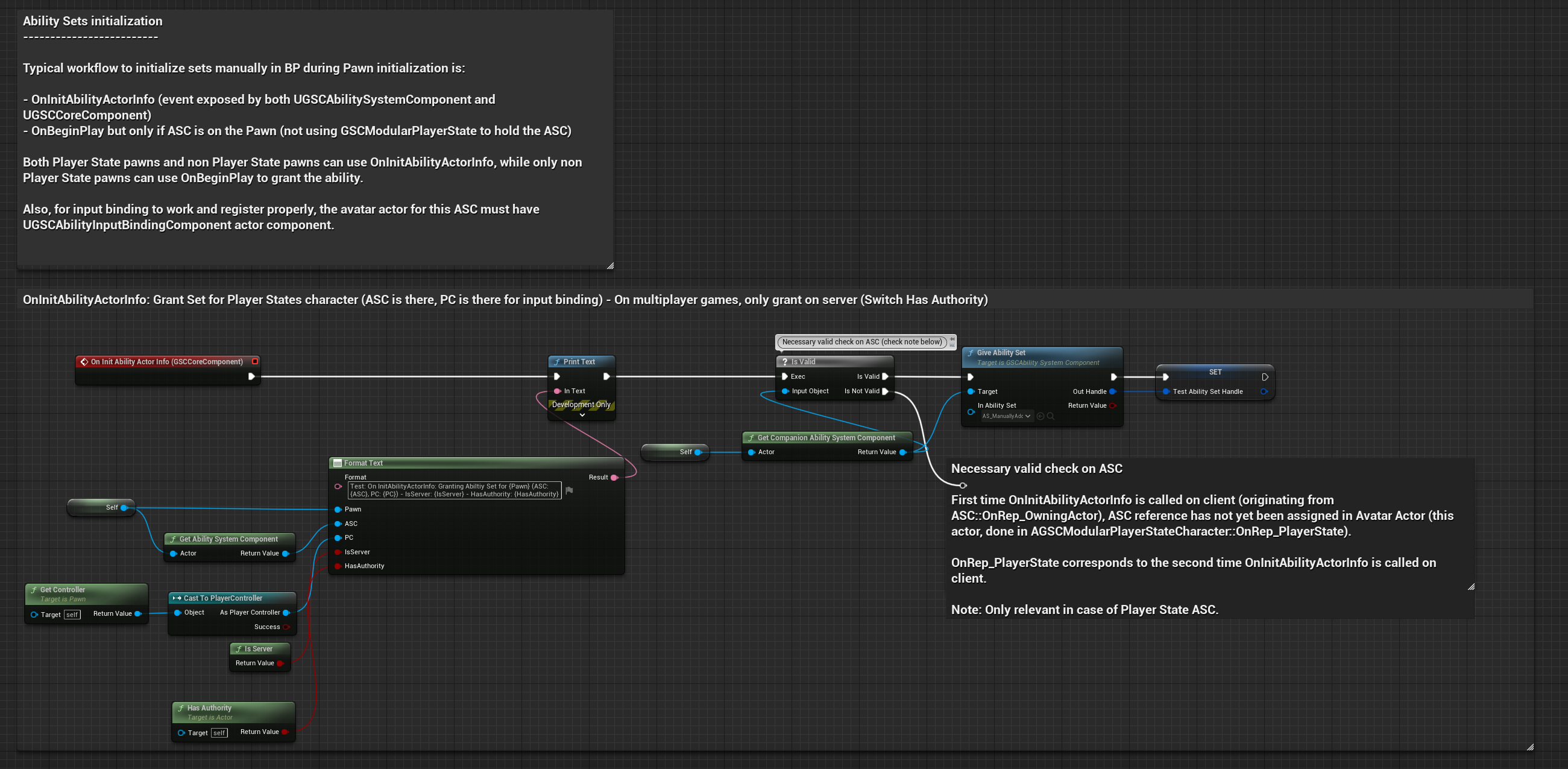Click Actor pin on Get Companion Ability System Component
Viewport: 1568px width, 769px height.
tap(751, 452)
